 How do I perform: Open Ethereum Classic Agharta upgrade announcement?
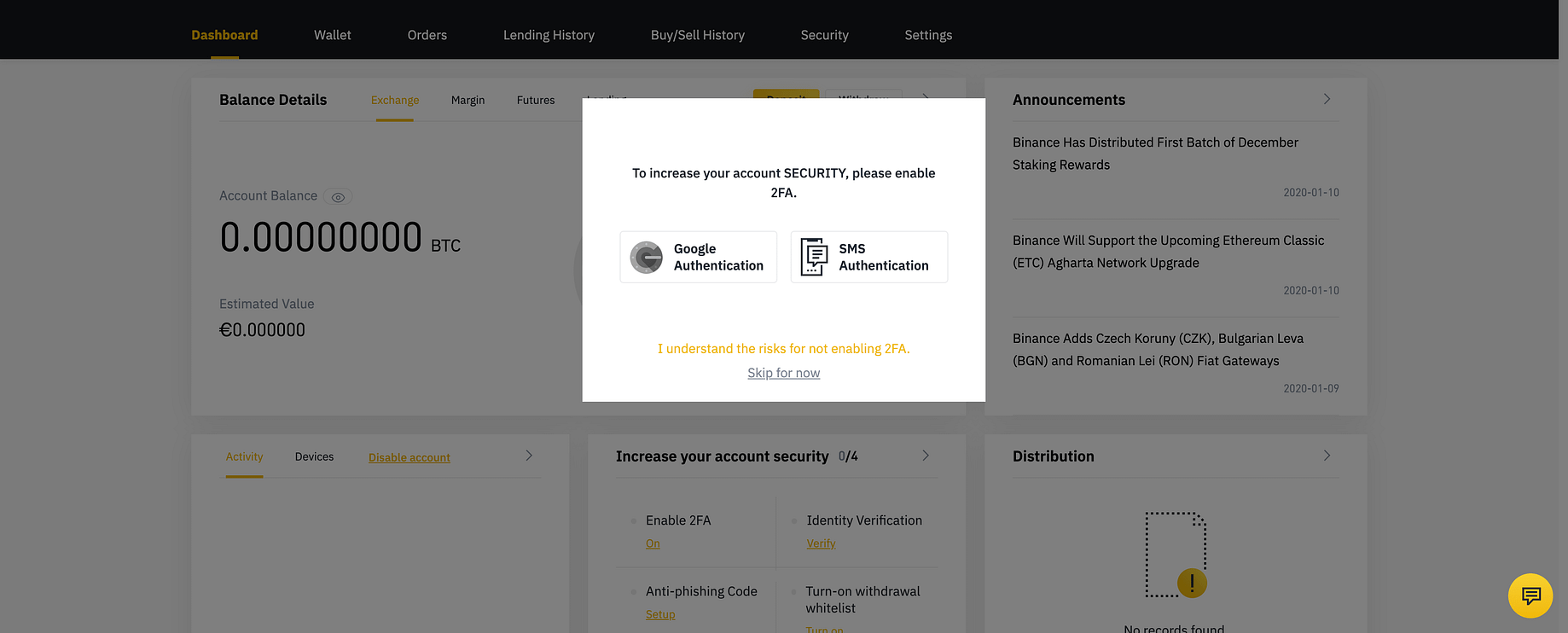pyautogui.click(x=1168, y=252)
